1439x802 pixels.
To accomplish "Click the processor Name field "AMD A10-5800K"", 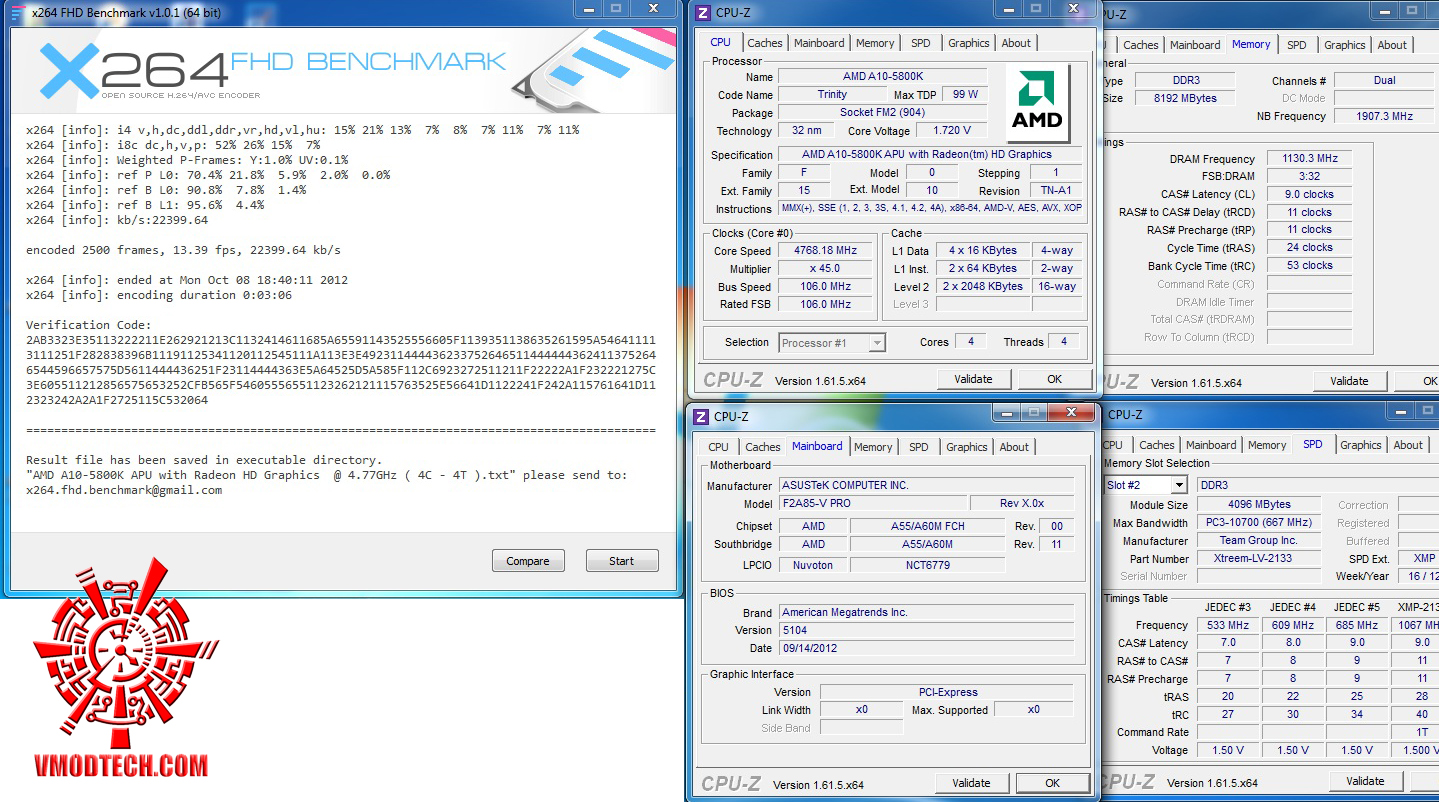I will 882,77.
